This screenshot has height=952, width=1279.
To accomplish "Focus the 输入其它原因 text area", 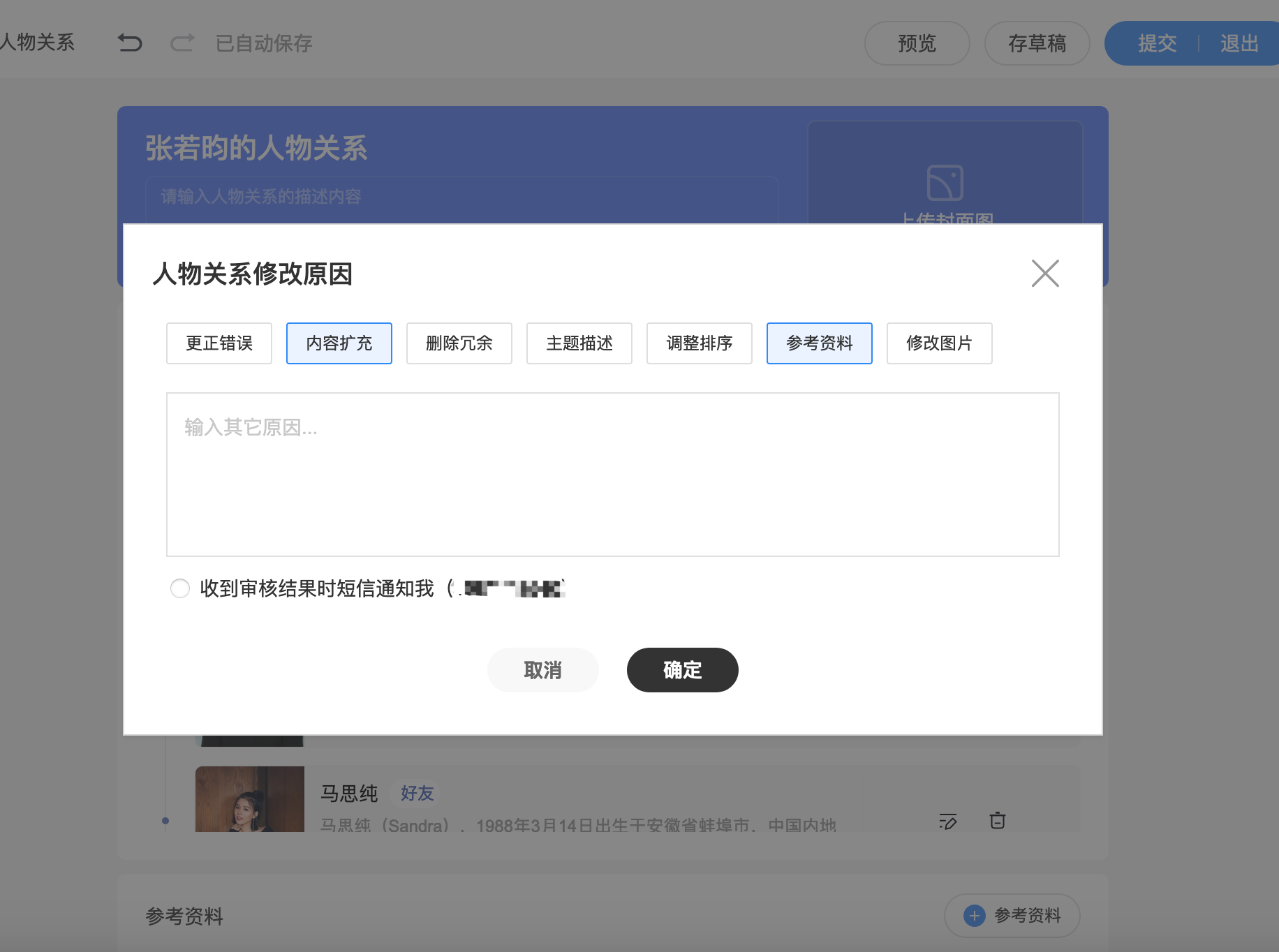I will tap(613, 475).
